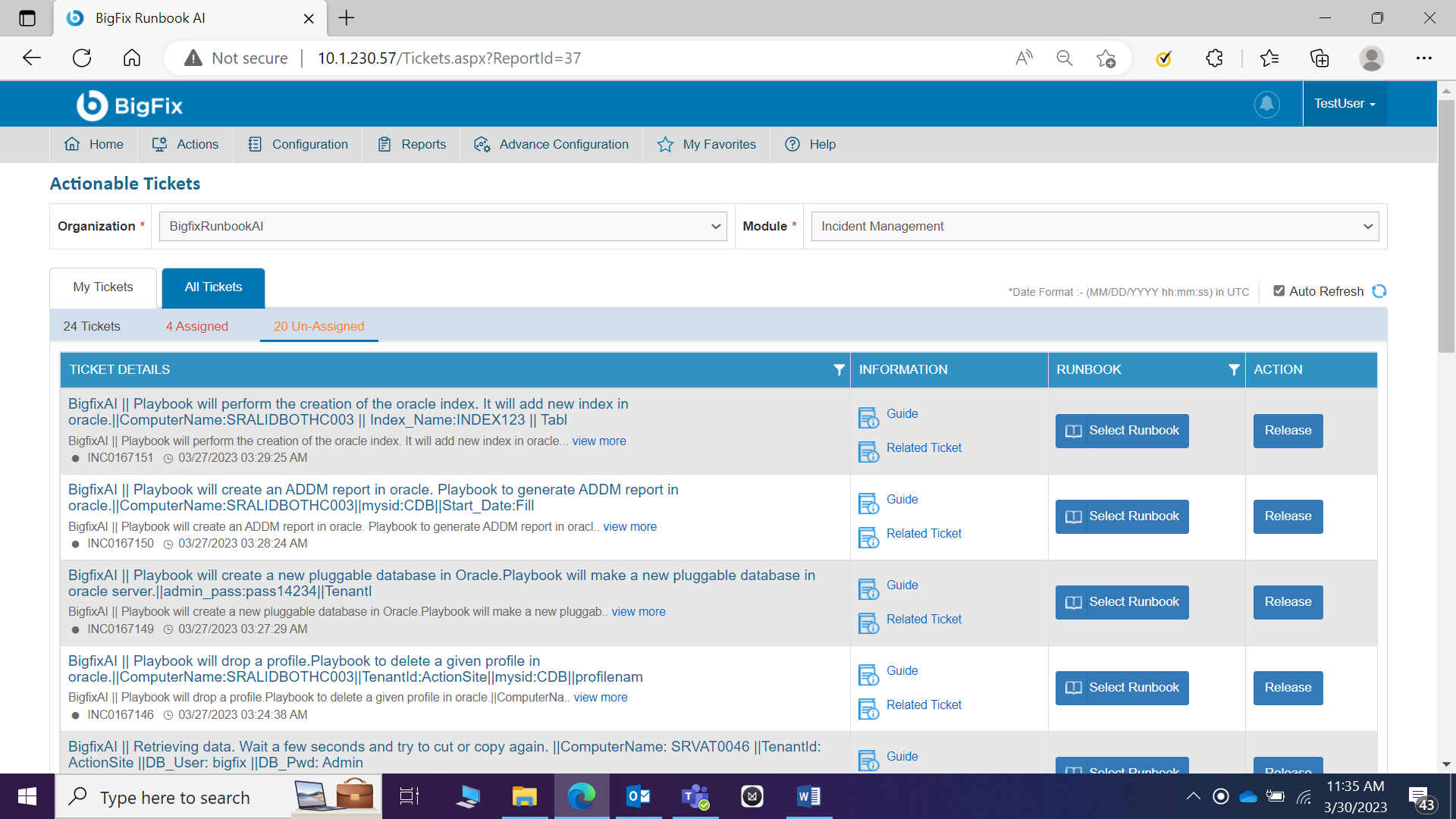Click Guide icon for INC0167151
The width and height of the screenshot is (1456, 819).
point(868,417)
